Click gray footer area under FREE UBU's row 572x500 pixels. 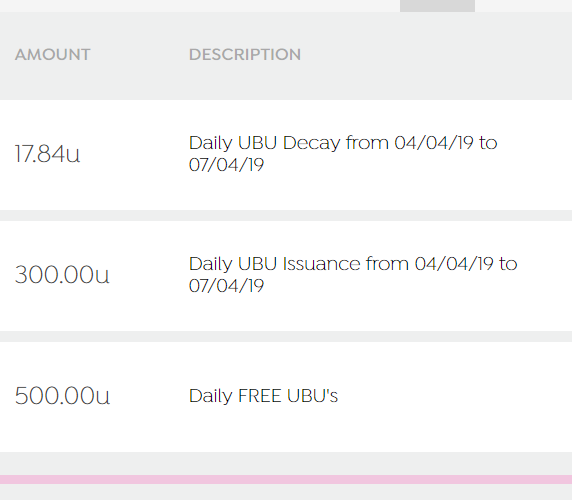click(286, 463)
